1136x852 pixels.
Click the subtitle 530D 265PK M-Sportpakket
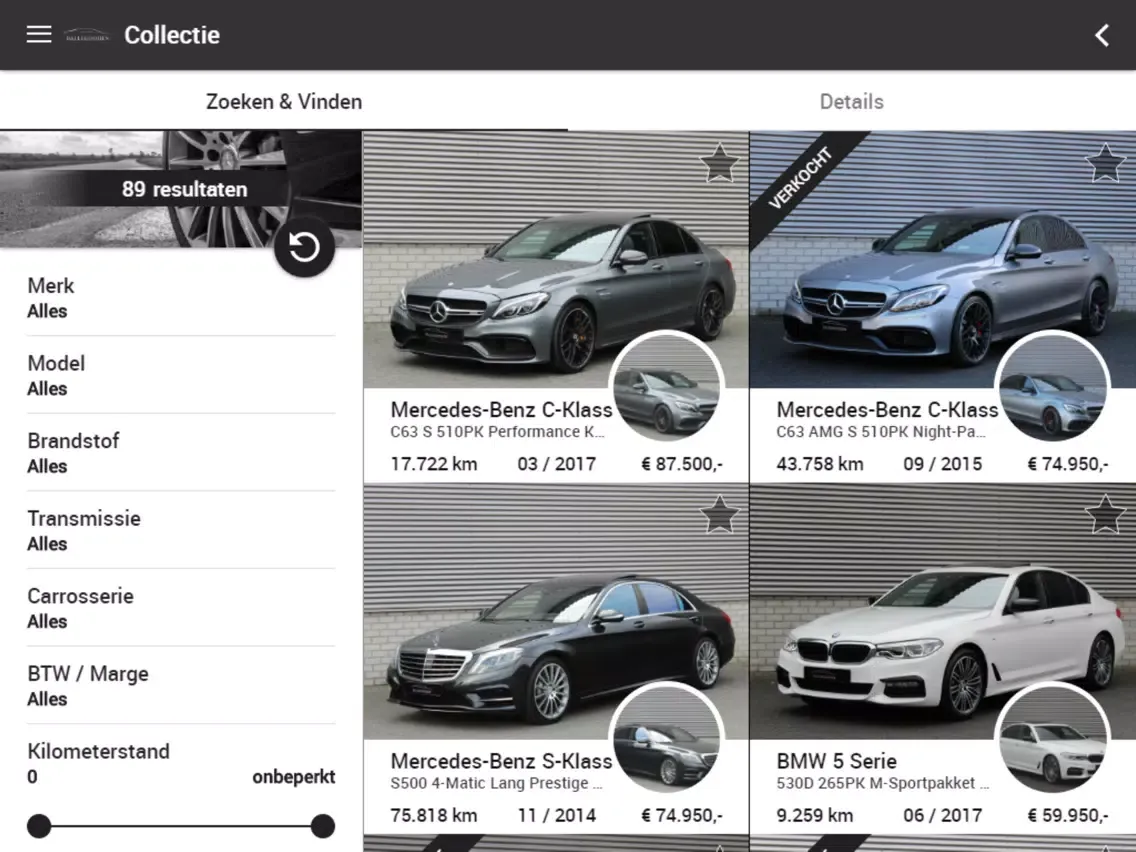coord(882,783)
